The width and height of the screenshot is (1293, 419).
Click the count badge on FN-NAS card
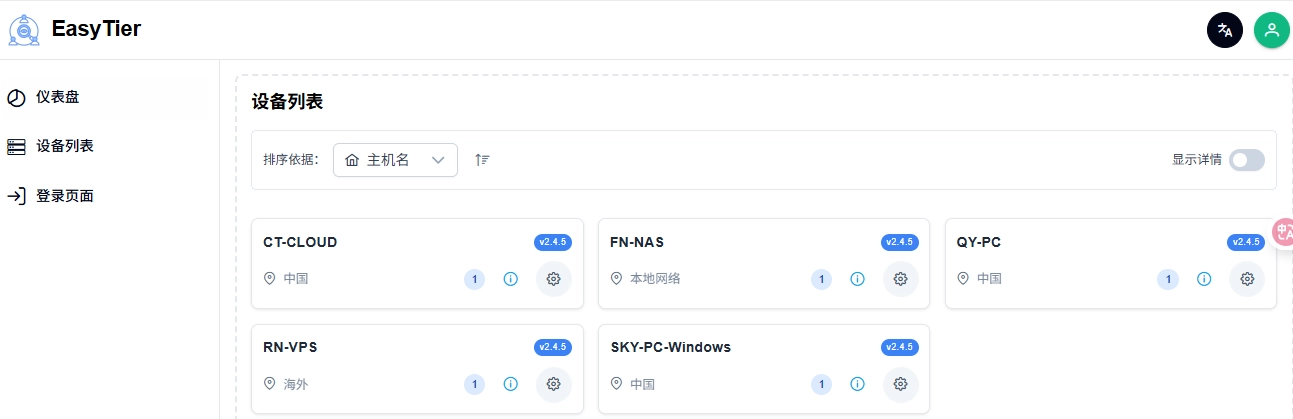click(x=821, y=279)
